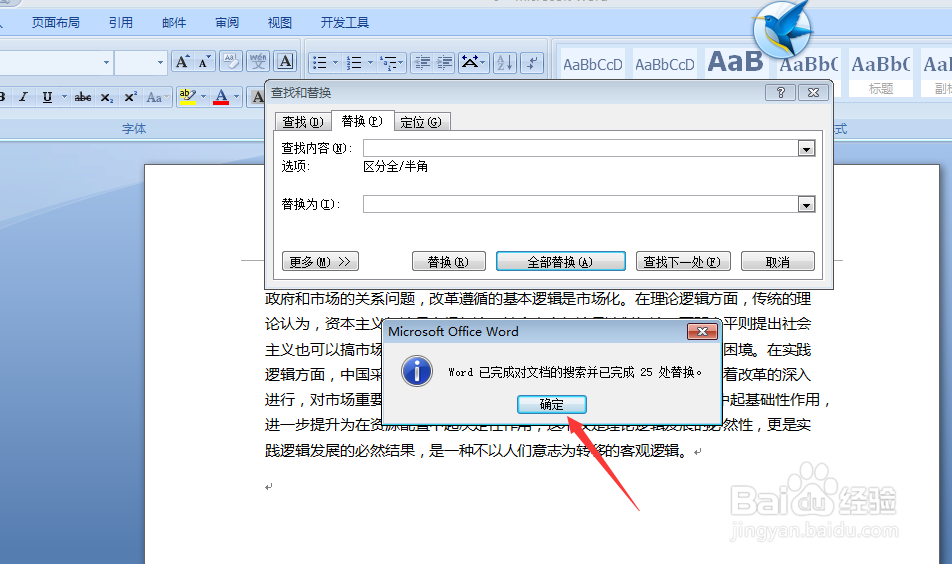
Task: Open the 开发工具 ribbon tab
Action: coord(345,22)
